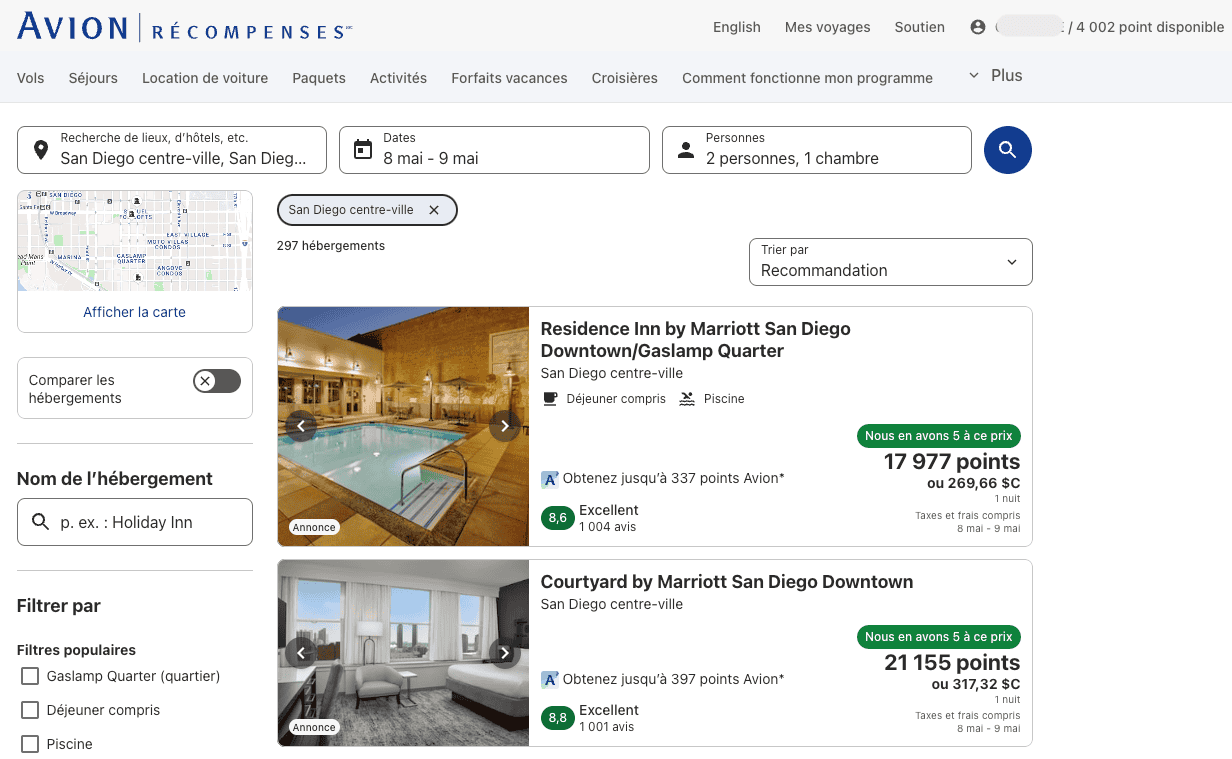Open the Personnes 2 personnes selector

[817, 150]
